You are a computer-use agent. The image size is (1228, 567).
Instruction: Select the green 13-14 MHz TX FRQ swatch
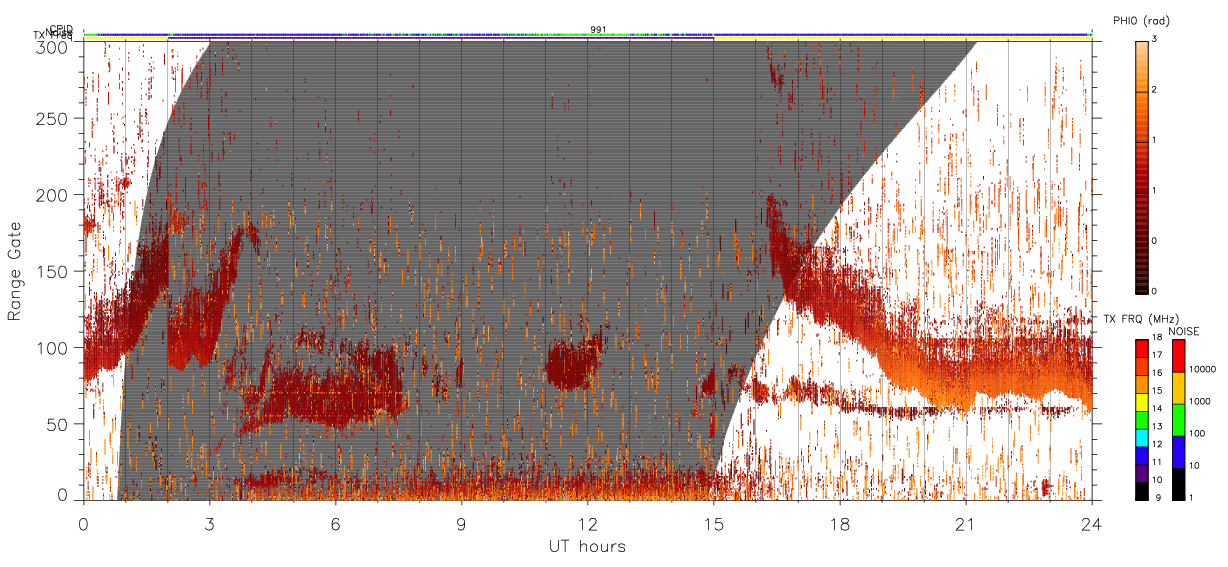pyautogui.click(x=1141, y=420)
